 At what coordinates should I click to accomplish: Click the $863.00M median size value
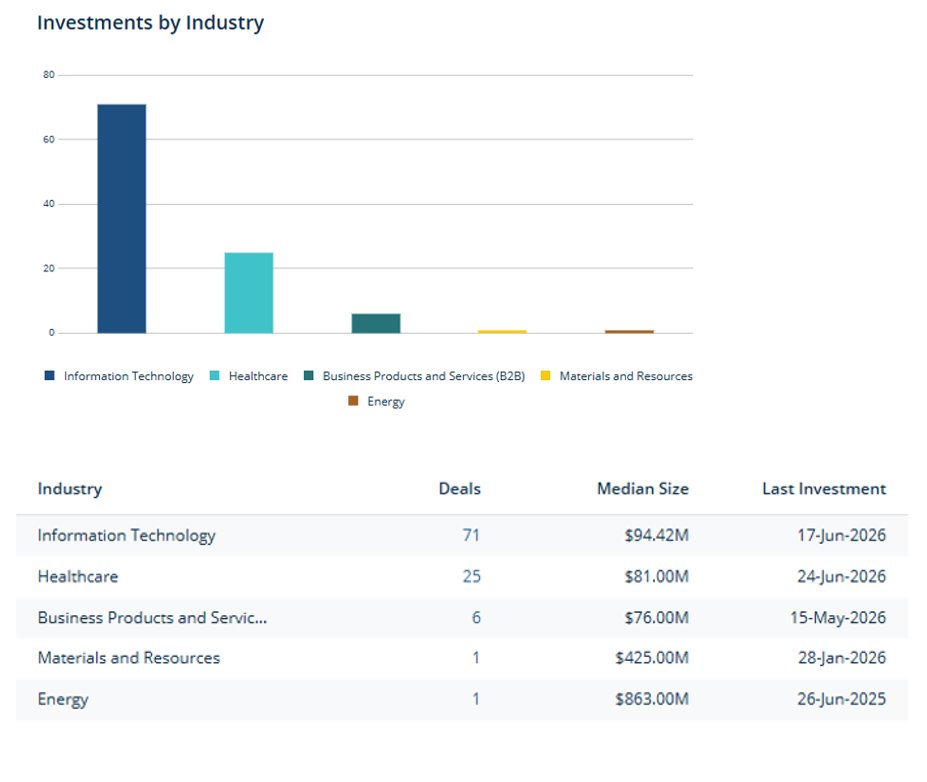[x=652, y=699]
